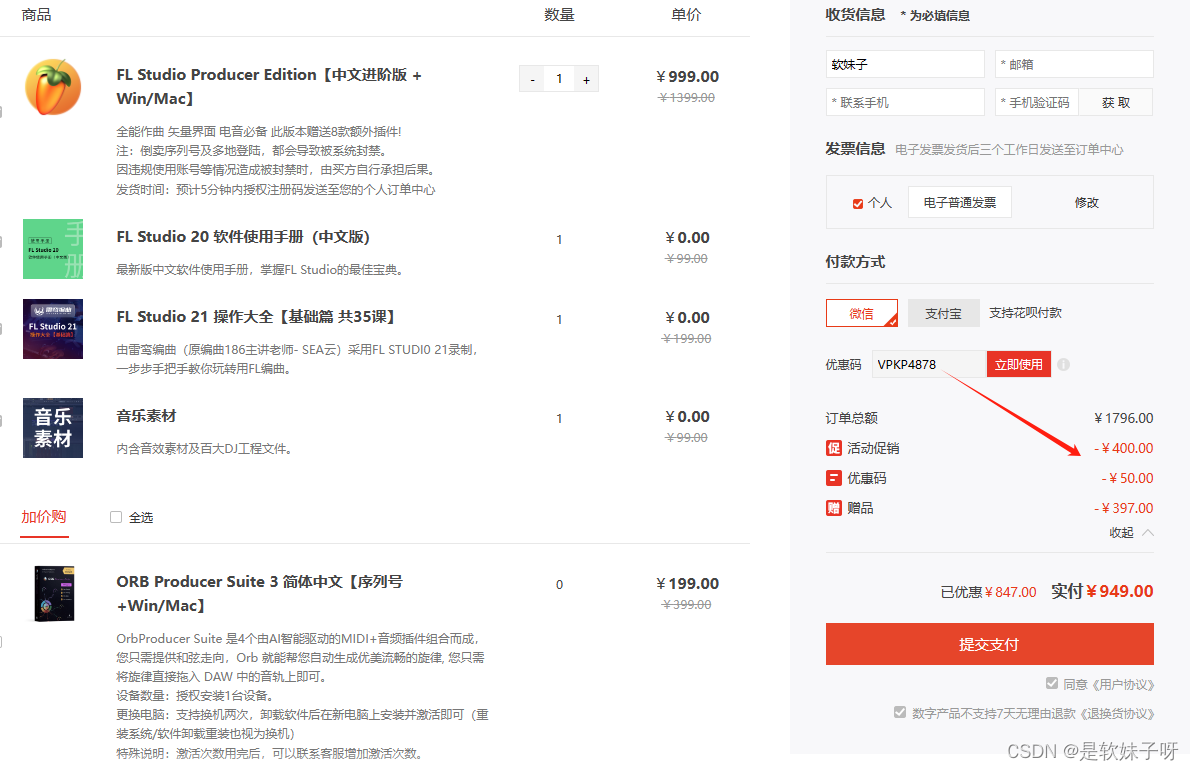Click the FL Studio price ¥999.00

[x=688, y=77]
